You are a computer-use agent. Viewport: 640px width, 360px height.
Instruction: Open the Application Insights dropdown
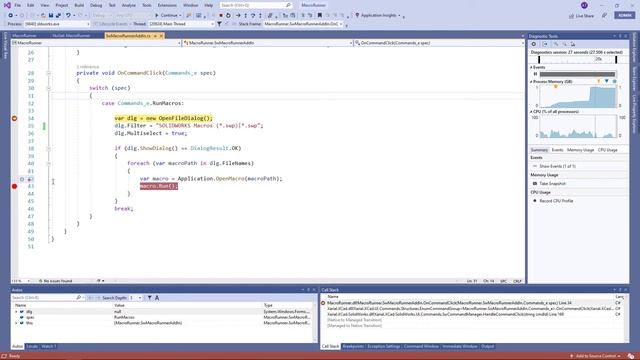(x=399, y=16)
